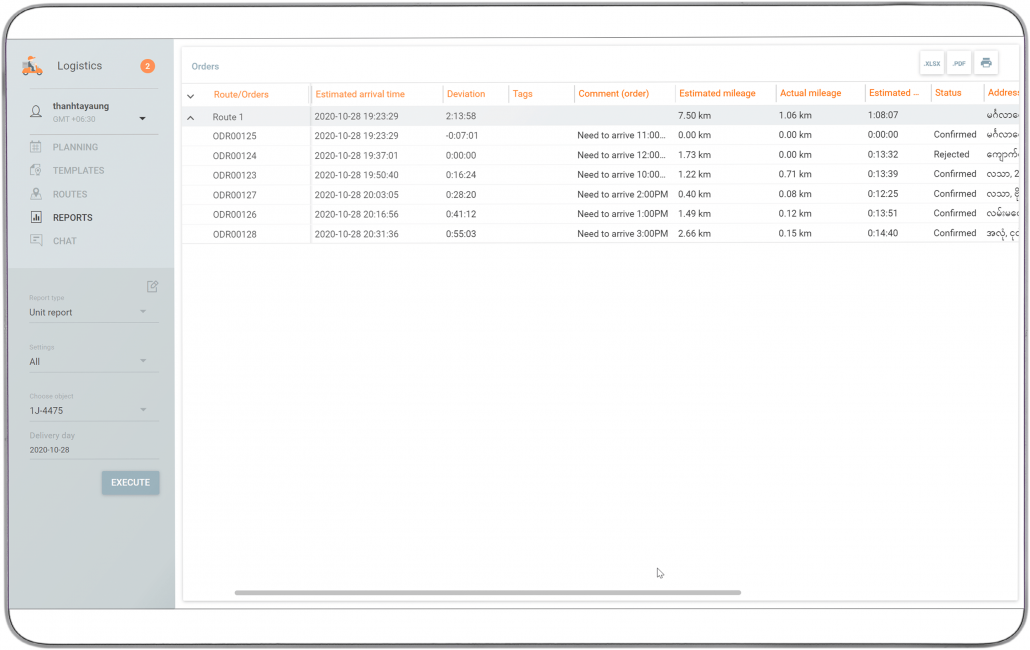Export the report as .XLSX
The image size is (1030, 650).
click(x=931, y=62)
